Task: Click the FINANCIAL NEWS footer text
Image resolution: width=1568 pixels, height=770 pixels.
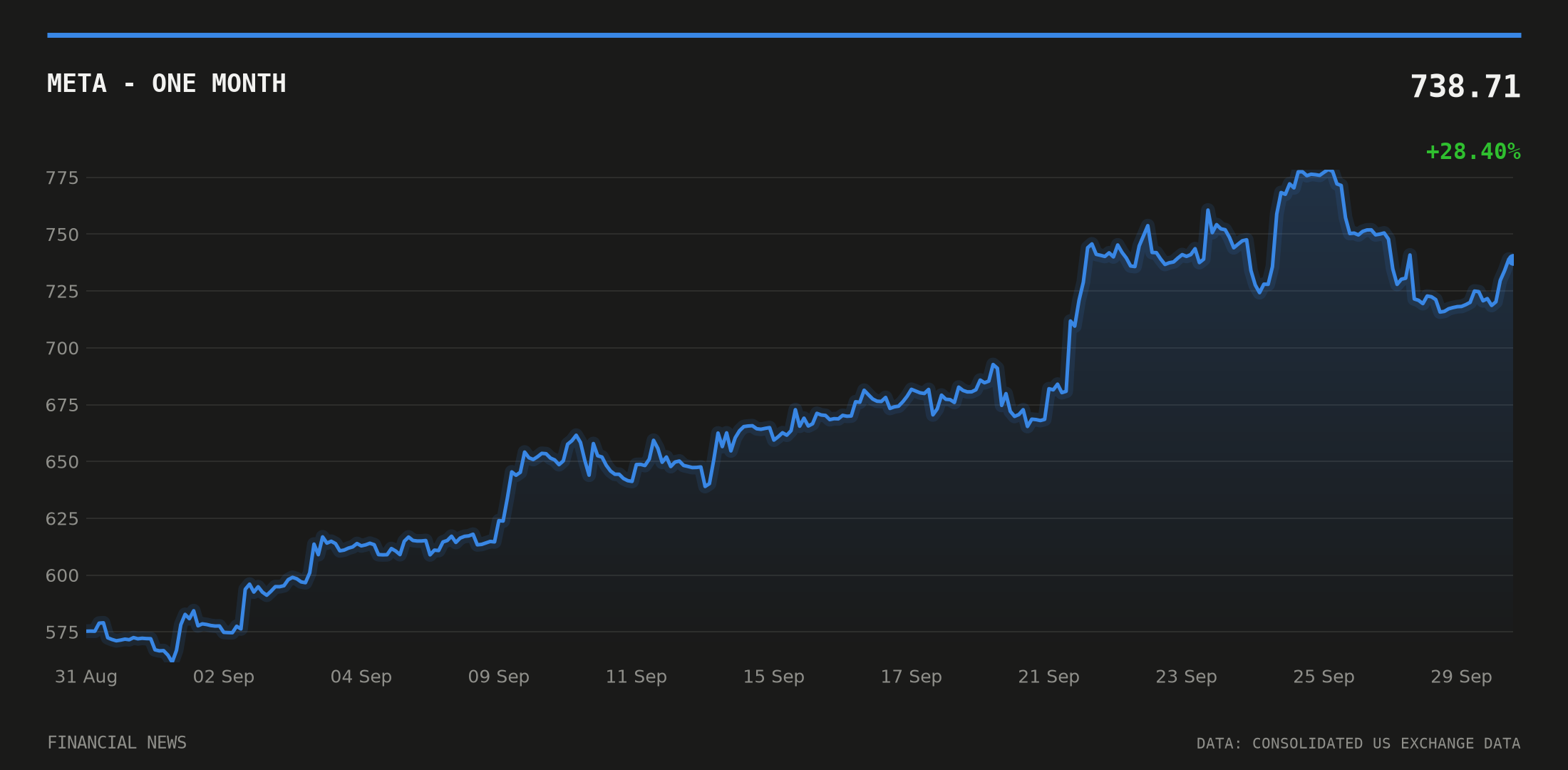Action: click(x=117, y=743)
